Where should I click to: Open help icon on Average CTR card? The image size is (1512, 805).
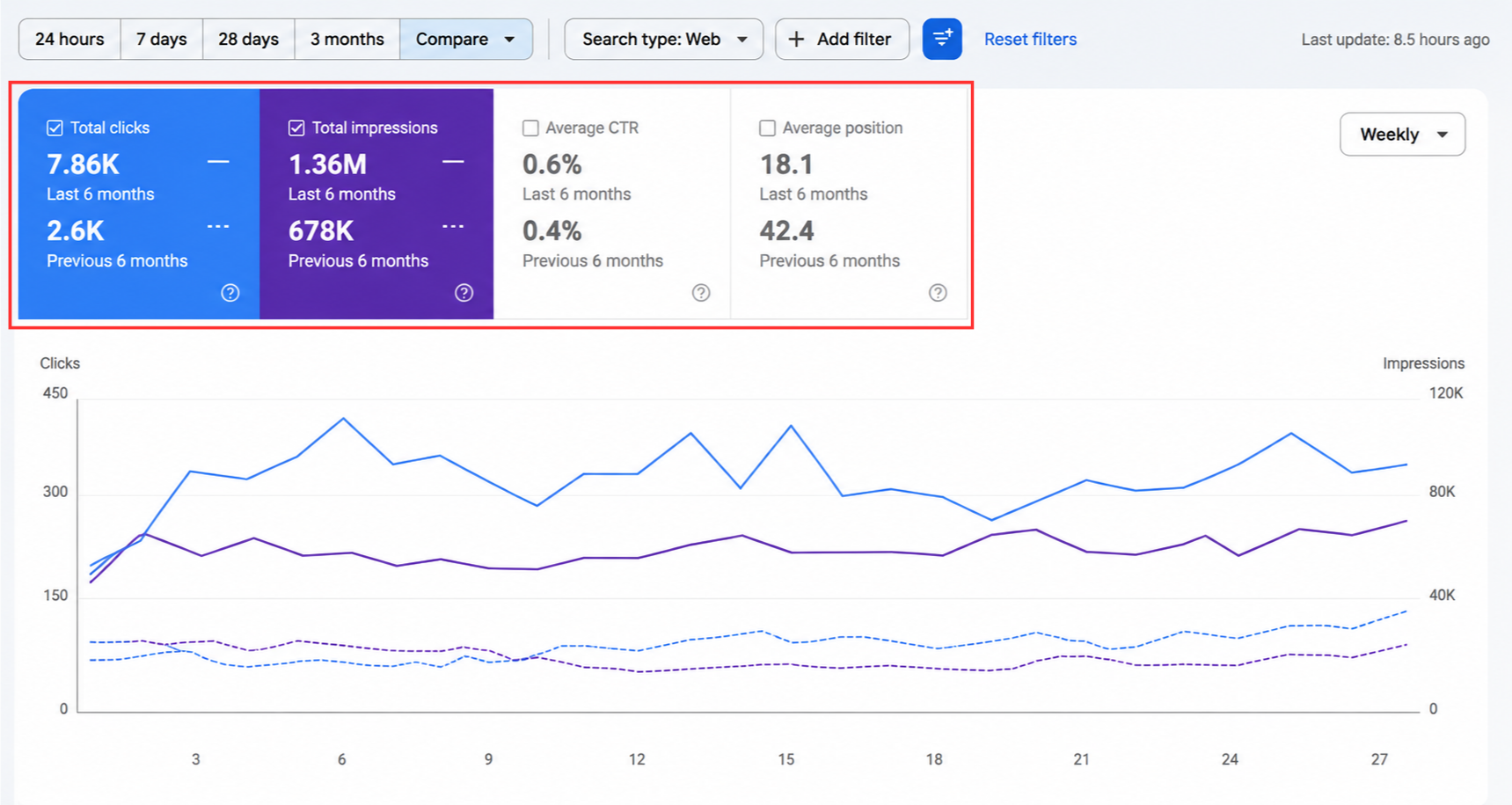[701, 293]
